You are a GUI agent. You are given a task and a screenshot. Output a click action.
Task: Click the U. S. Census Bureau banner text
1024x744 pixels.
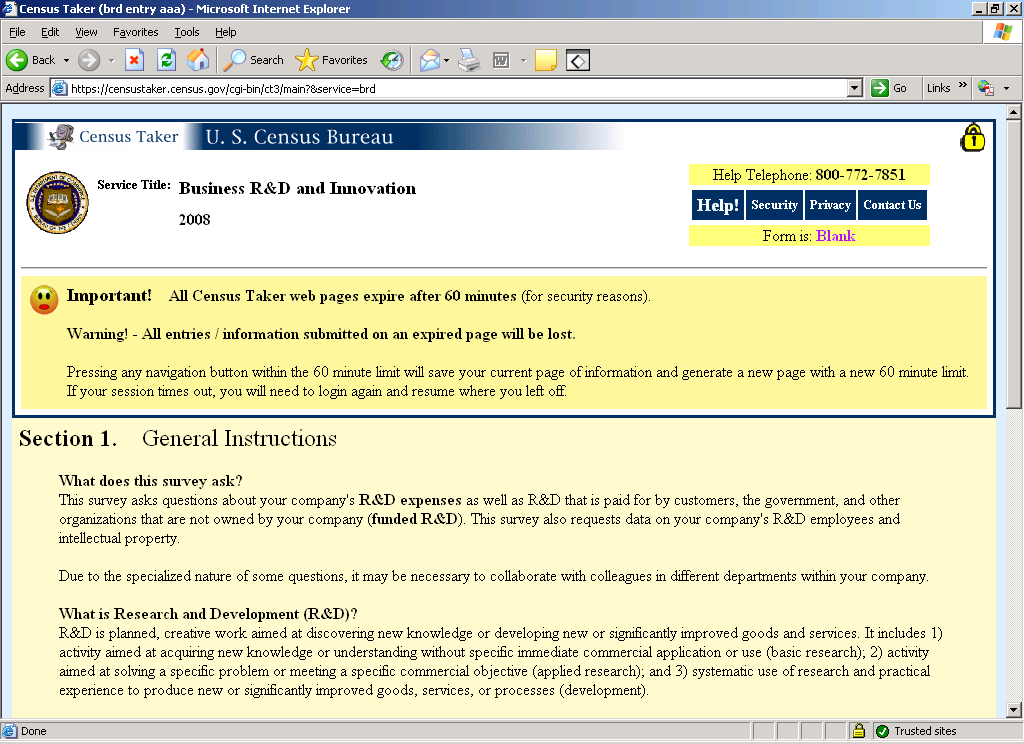coord(300,137)
